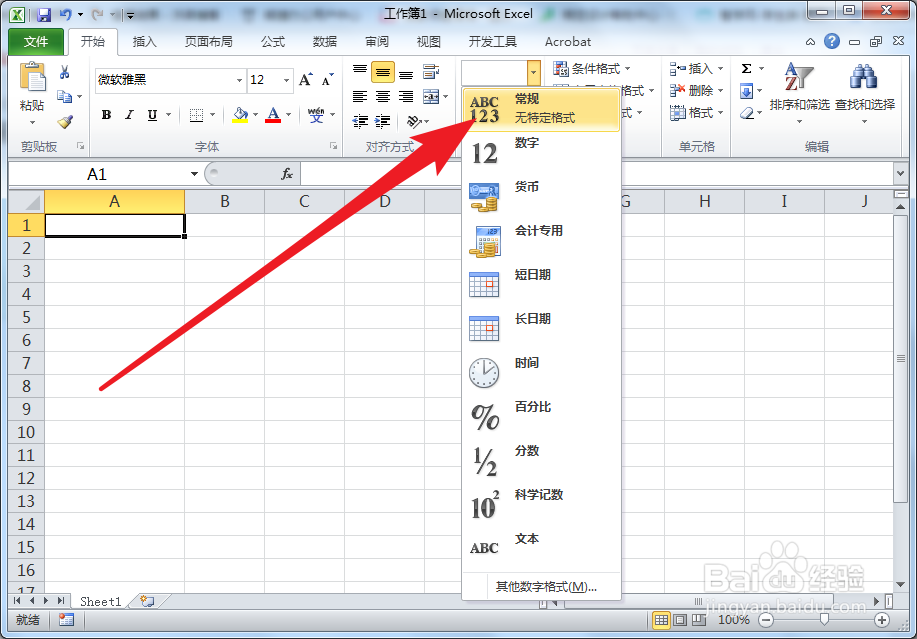Open the 文件 File tab
Screen dimensions: 917x639
point(36,42)
